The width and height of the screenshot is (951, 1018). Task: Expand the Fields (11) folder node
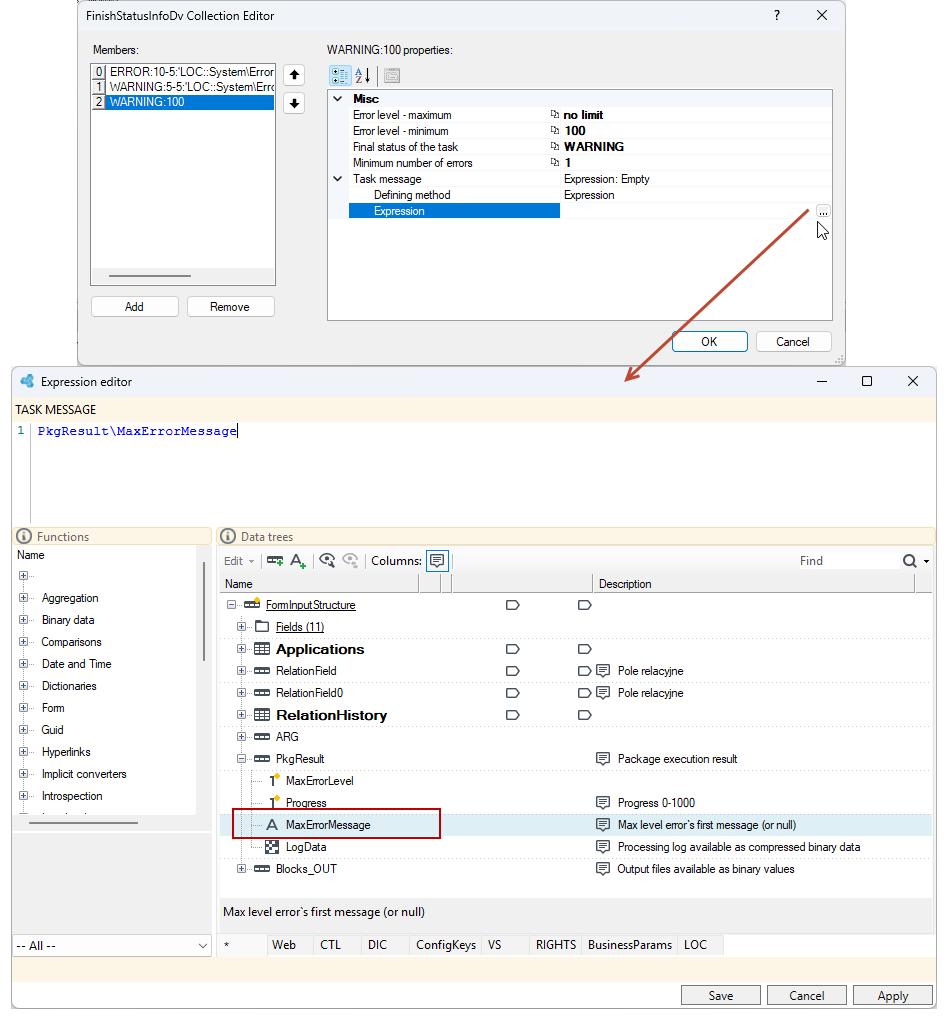tap(241, 627)
